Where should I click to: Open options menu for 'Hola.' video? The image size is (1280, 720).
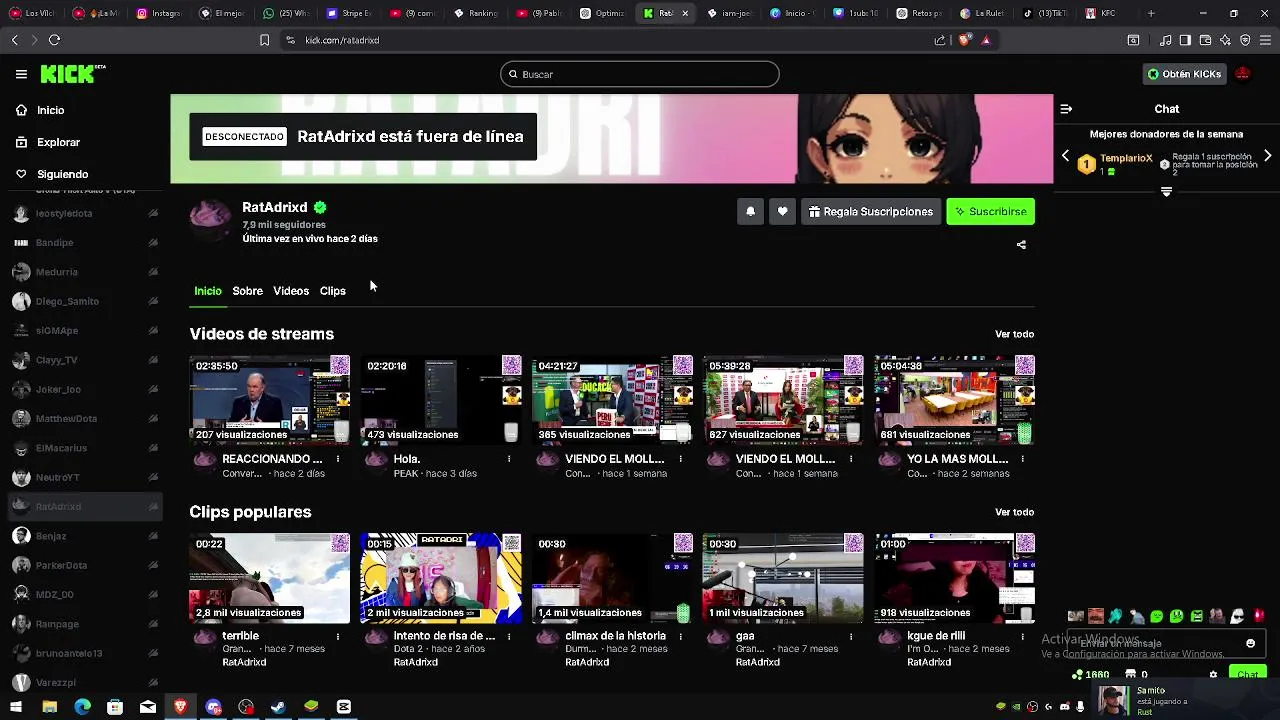[509, 459]
